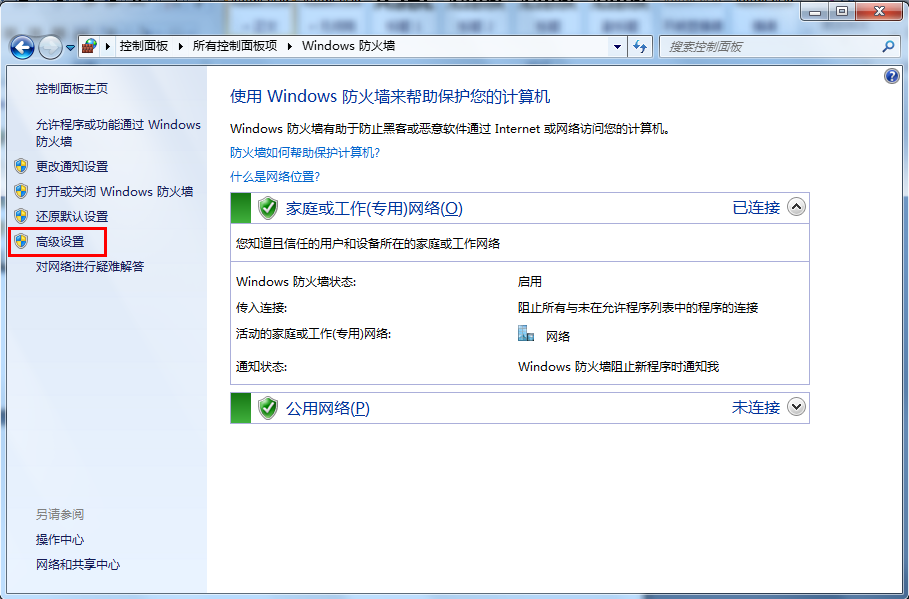Select Windows 防火墙 breadcrumb segment
Viewport: 909px width, 599px height.
[x=348, y=46]
